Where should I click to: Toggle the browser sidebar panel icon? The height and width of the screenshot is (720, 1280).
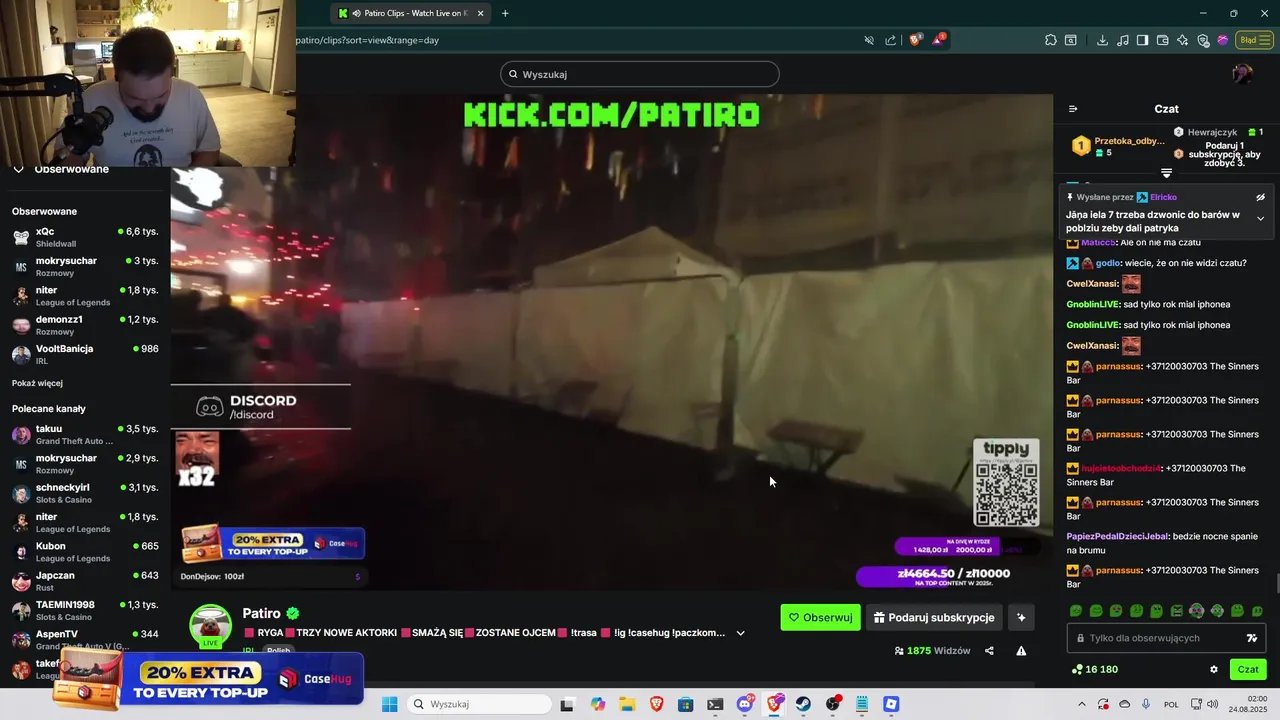pos(1142,40)
